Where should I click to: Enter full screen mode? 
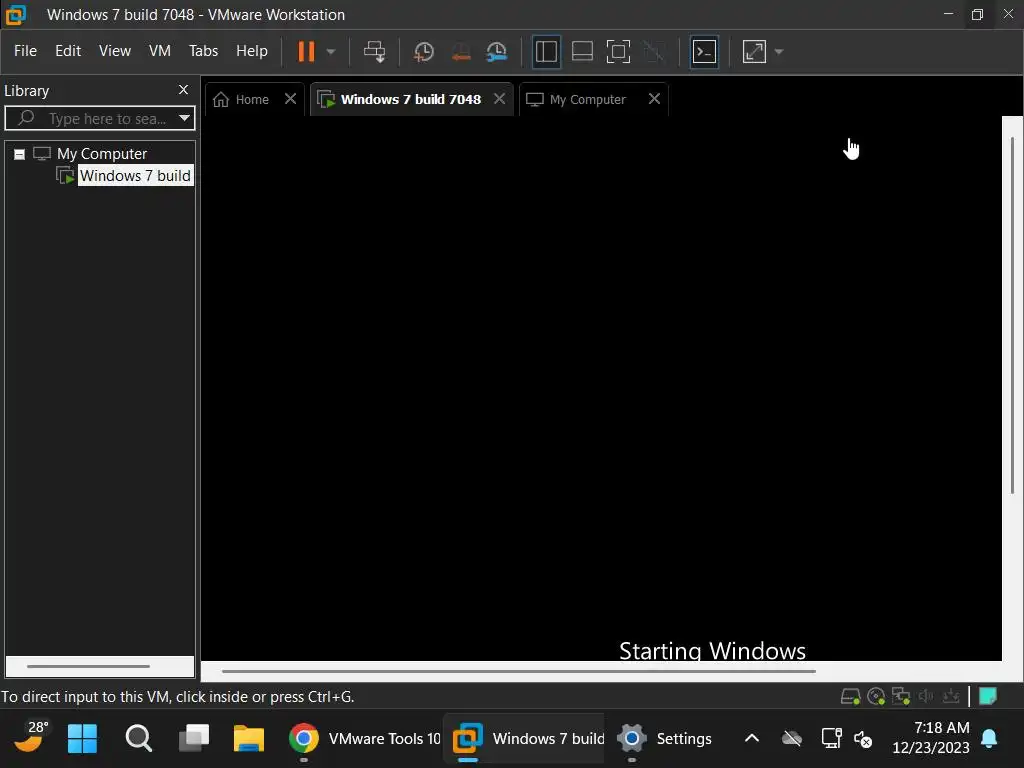click(618, 52)
